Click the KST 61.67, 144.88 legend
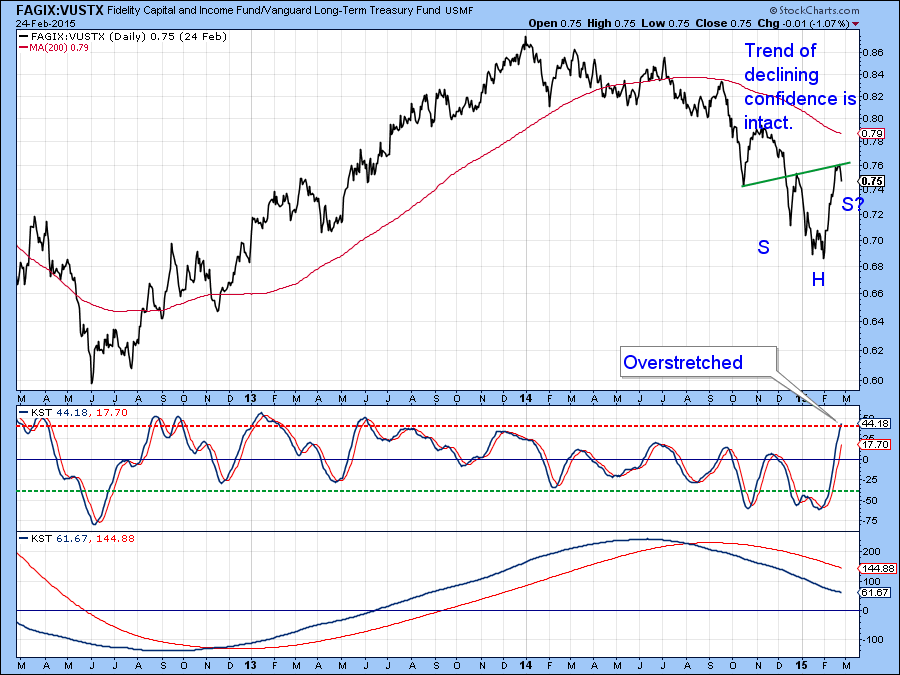Image resolution: width=900 pixels, height=675 pixels. [77, 538]
